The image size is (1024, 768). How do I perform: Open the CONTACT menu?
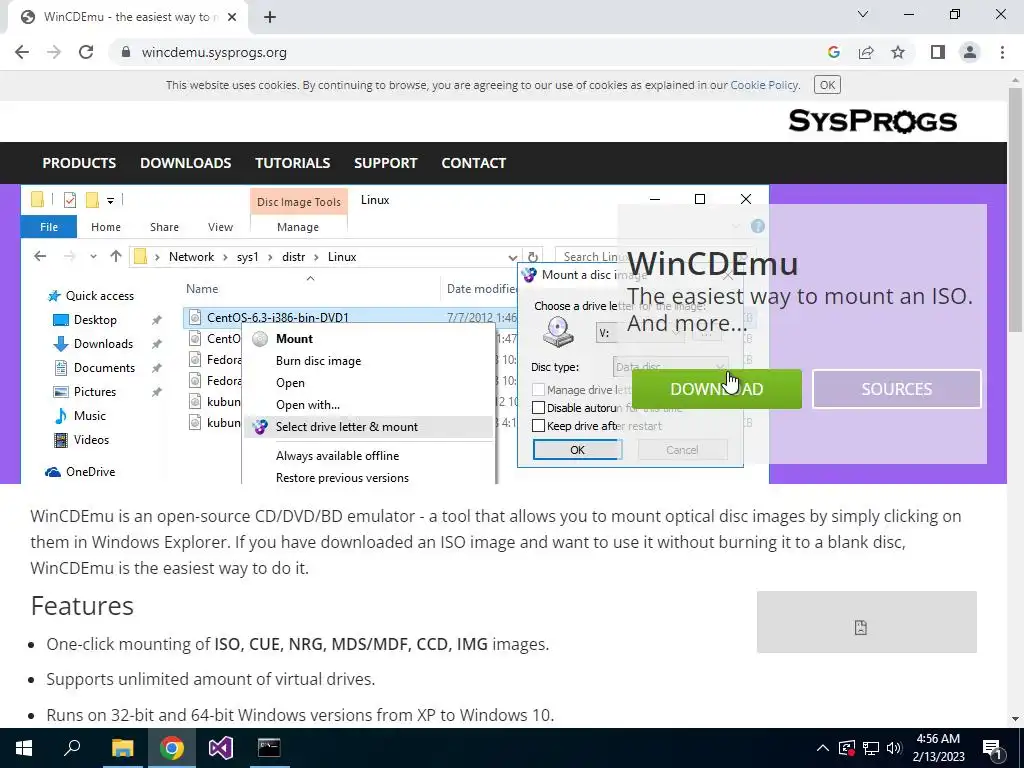pos(473,163)
